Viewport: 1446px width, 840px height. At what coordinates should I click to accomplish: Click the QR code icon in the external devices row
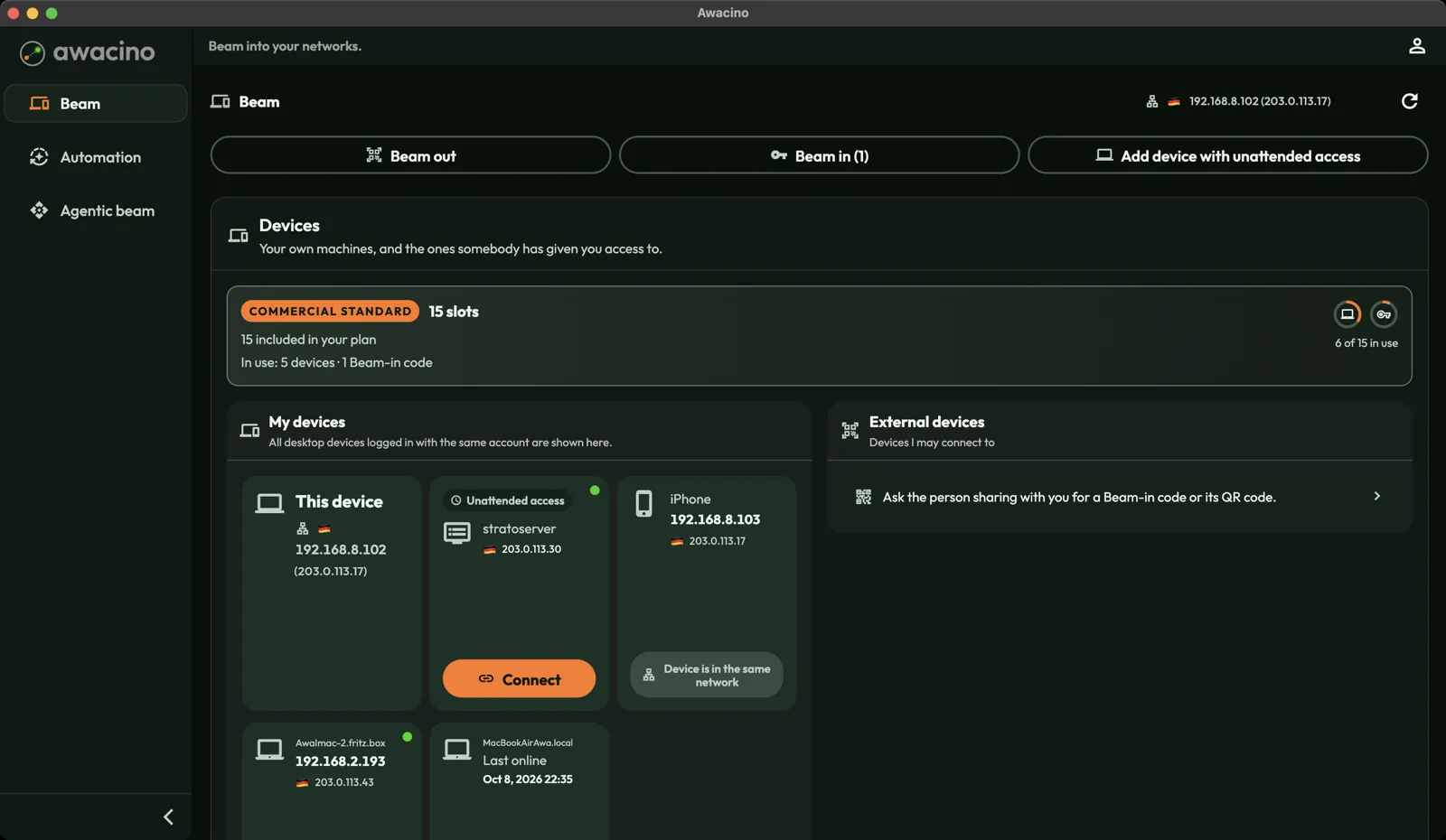coord(863,497)
